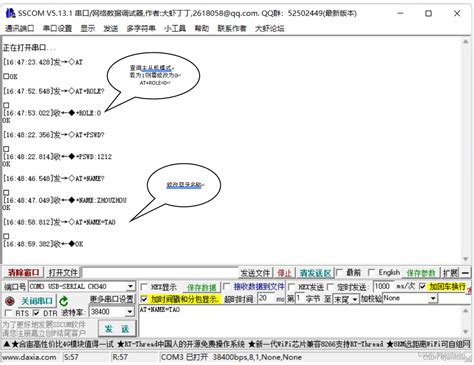Click the receive window scroll up arrow
This screenshot has height=365, width=474.
[x=465, y=42]
